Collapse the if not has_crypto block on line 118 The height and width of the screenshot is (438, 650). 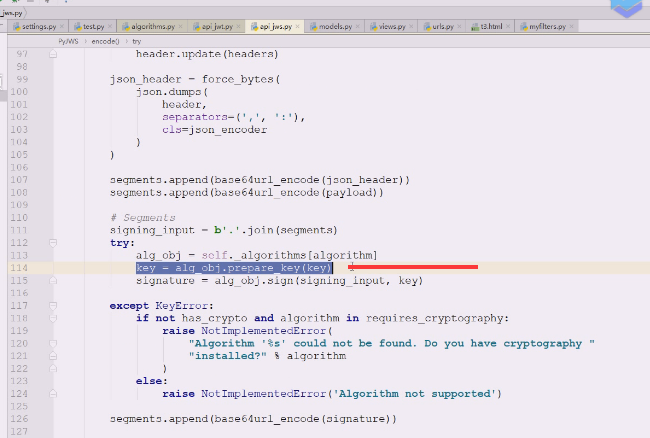(53, 318)
